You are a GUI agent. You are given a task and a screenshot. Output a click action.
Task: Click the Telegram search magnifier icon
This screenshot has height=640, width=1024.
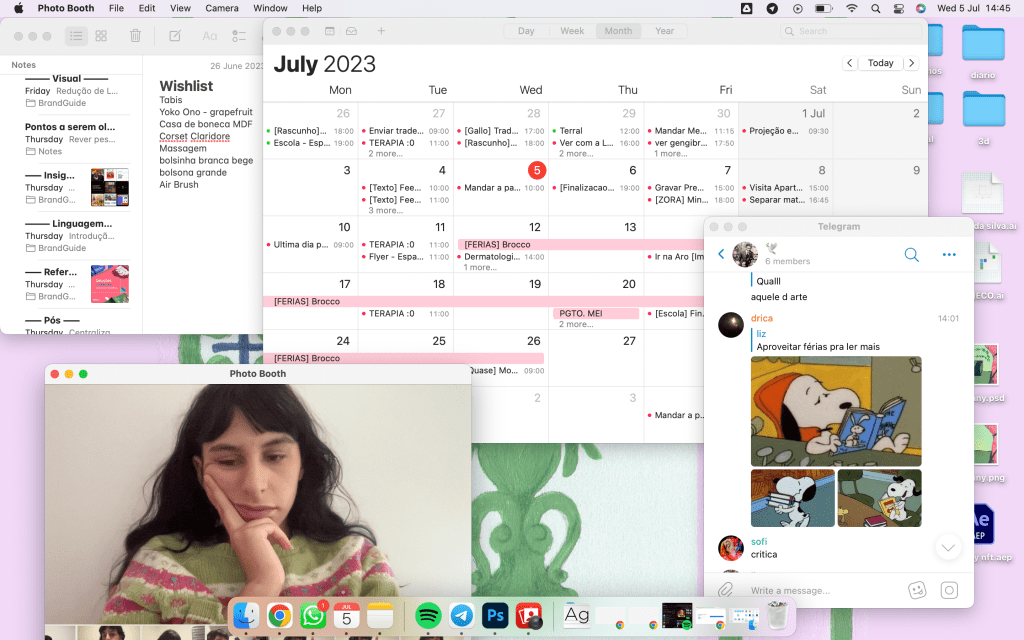pyautogui.click(x=911, y=255)
